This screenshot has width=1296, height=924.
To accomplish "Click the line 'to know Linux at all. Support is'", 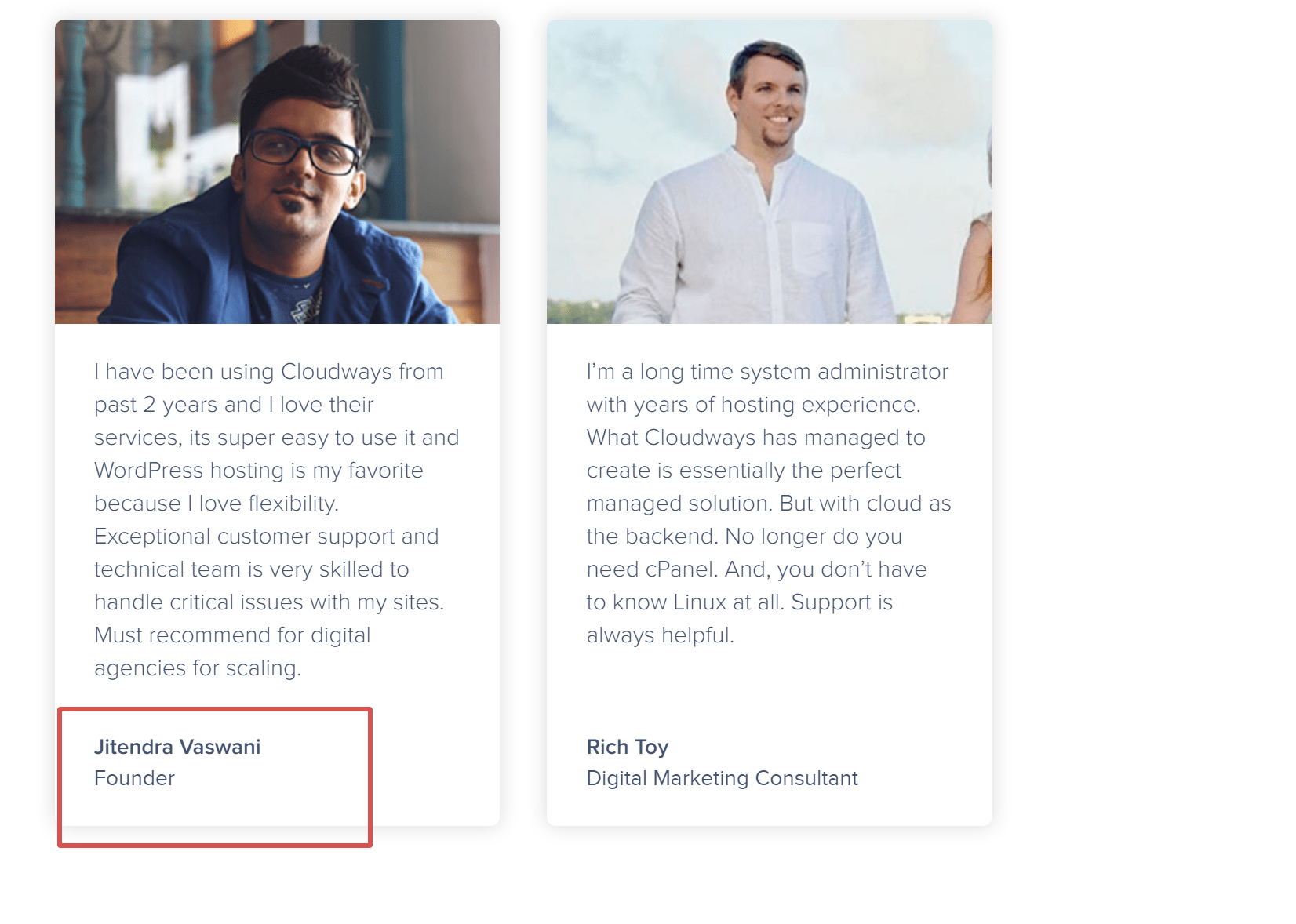I will [740, 602].
